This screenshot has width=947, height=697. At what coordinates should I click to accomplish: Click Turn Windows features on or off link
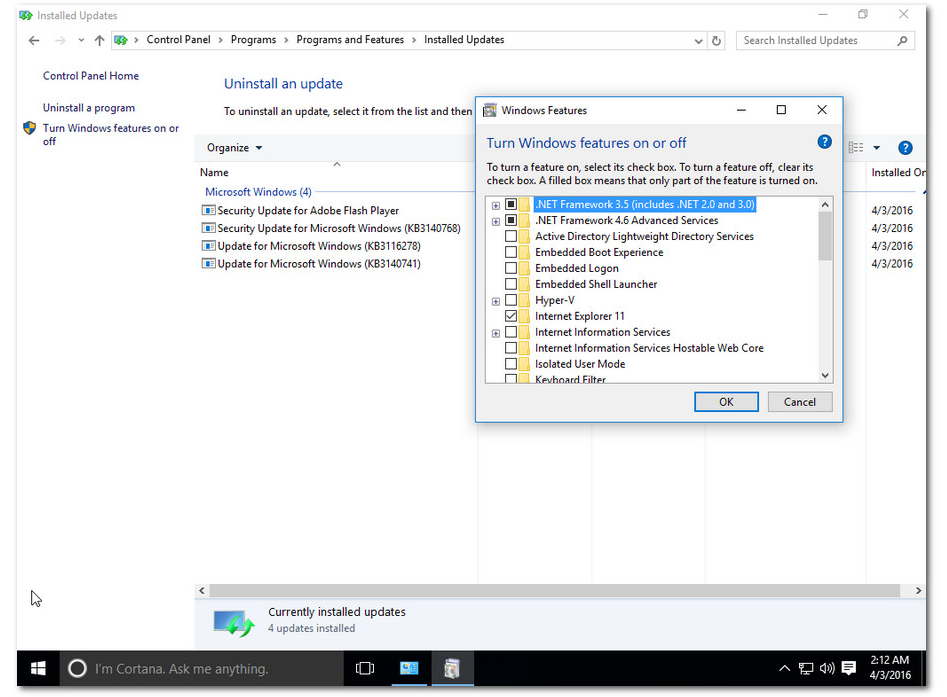click(111, 135)
